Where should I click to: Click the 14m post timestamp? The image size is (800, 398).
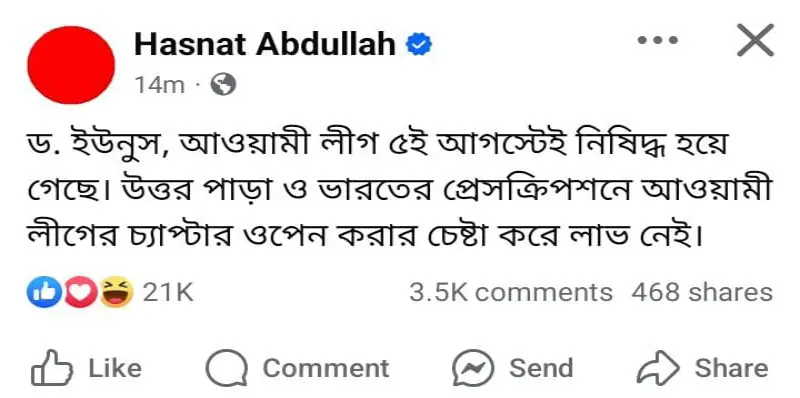(x=160, y=85)
